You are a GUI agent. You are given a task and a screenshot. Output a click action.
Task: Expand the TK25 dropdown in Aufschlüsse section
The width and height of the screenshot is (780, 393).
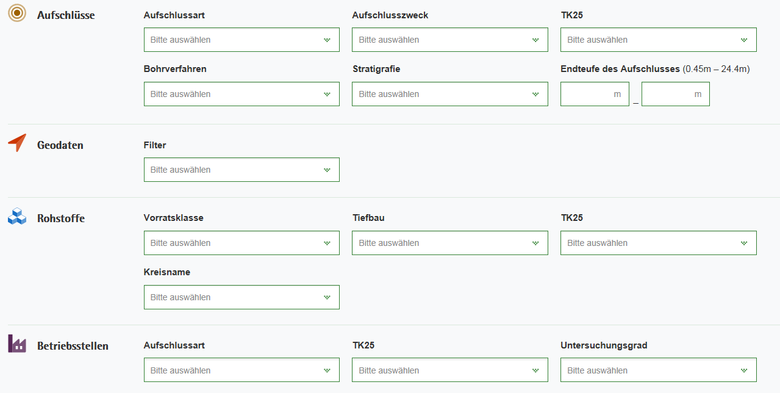pos(658,40)
